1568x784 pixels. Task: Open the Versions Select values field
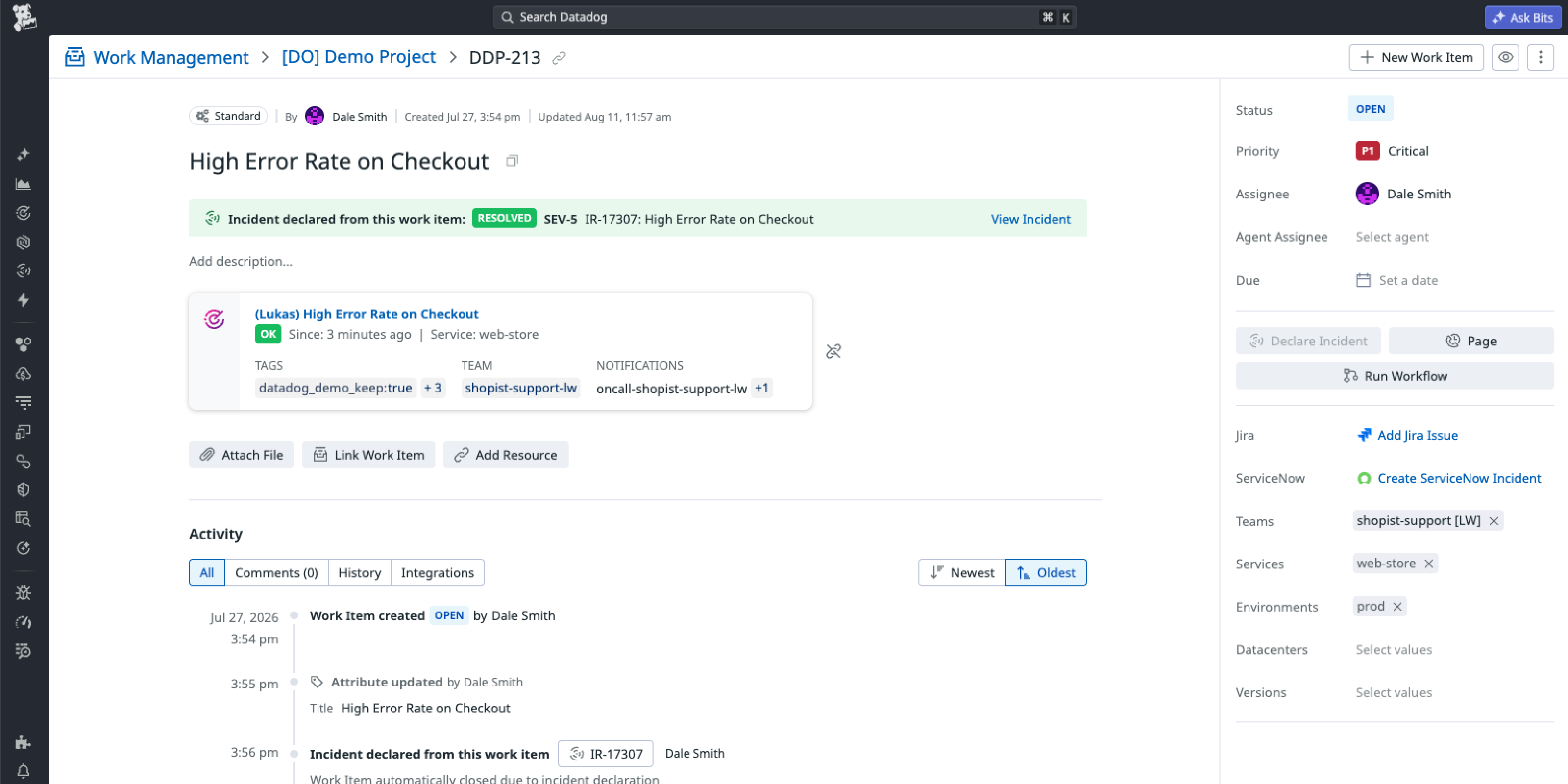[x=1393, y=693]
